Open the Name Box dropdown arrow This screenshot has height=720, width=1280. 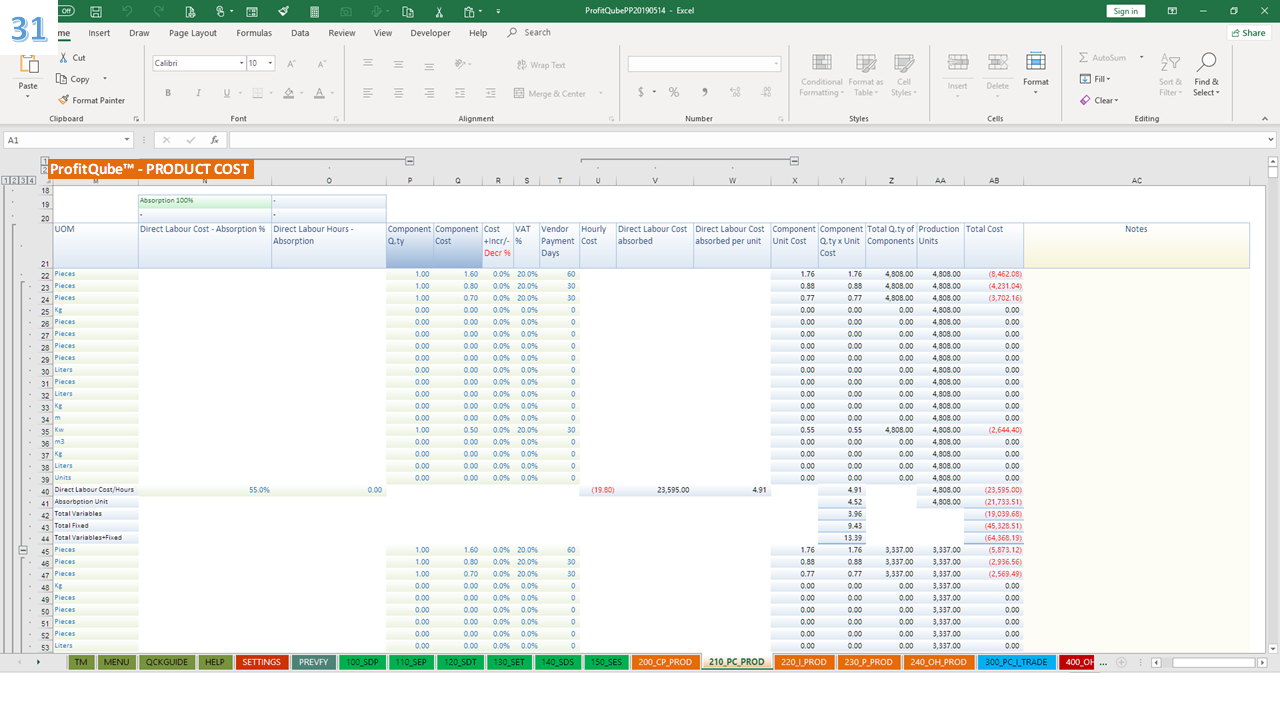coord(127,140)
